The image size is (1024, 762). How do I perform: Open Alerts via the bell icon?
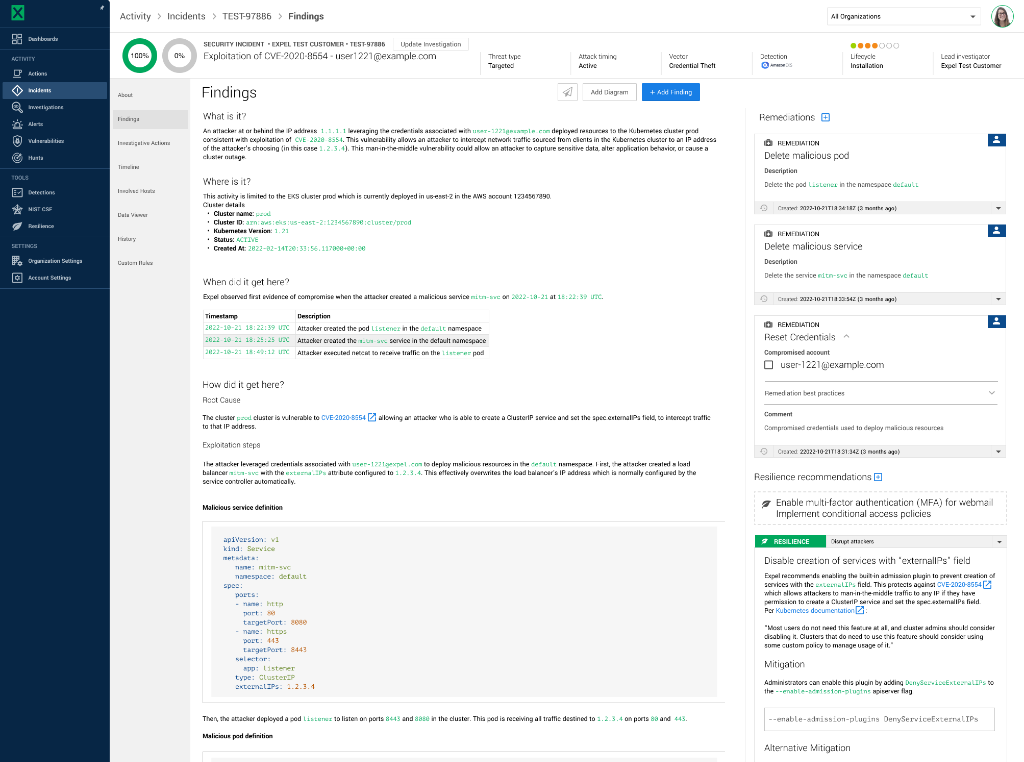[x=17, y=124]
